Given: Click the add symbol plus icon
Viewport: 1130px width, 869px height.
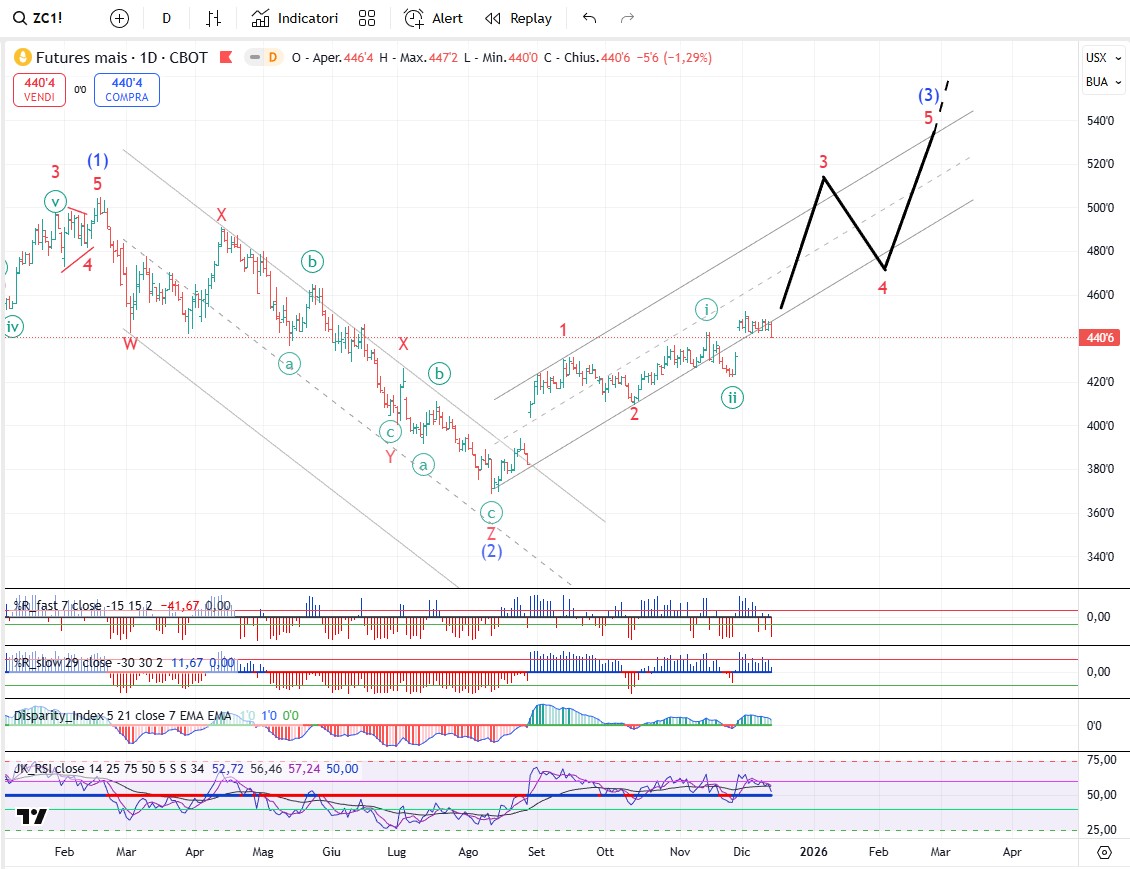Looking at the screenshot, I should coord(119,18).
